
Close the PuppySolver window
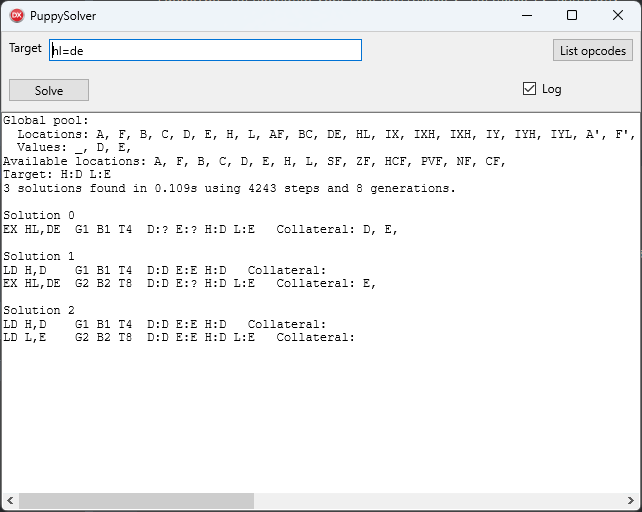(618, 16)
